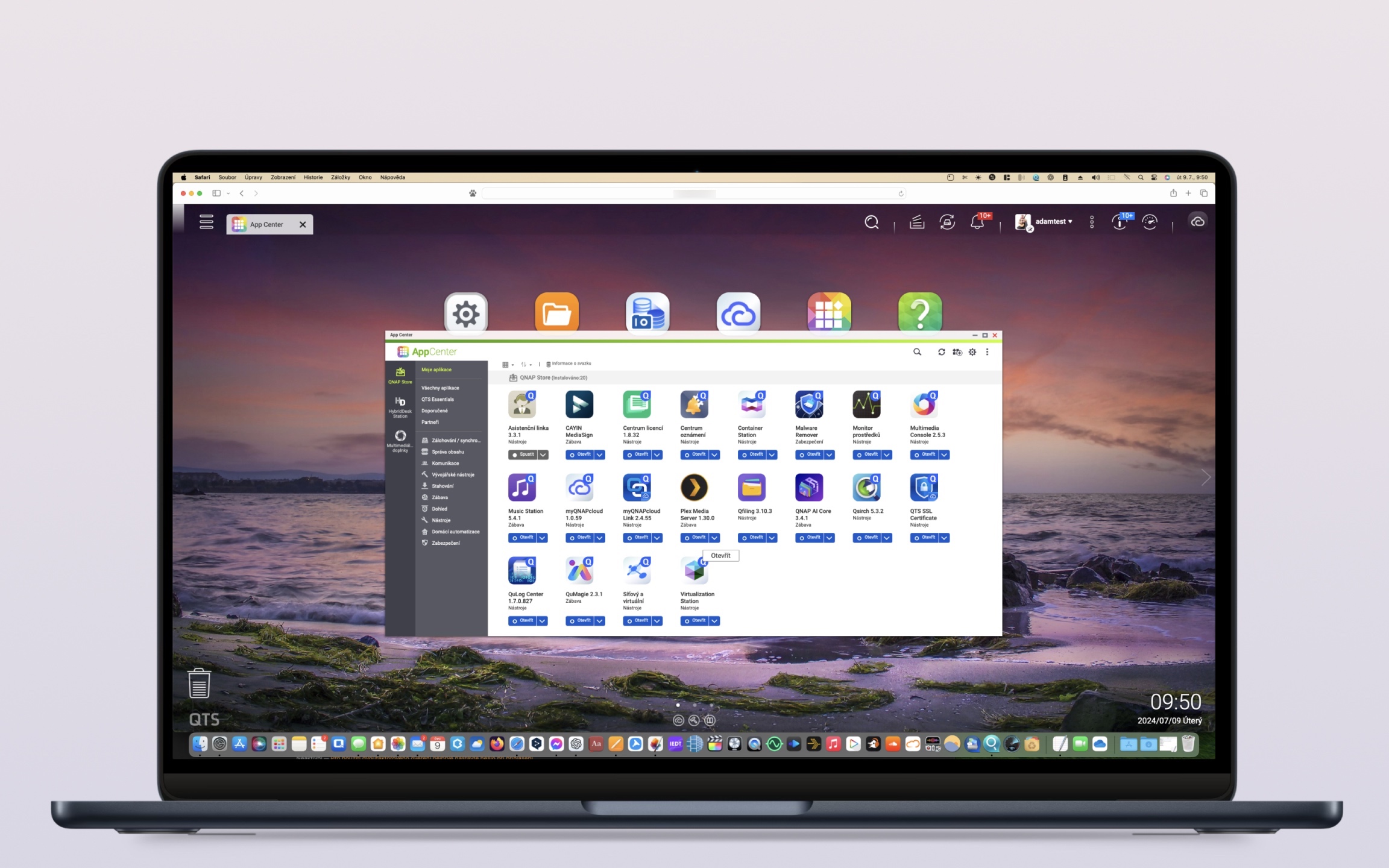Click the Safari address bar
1389x868 pixels.
tap(693, 193)
